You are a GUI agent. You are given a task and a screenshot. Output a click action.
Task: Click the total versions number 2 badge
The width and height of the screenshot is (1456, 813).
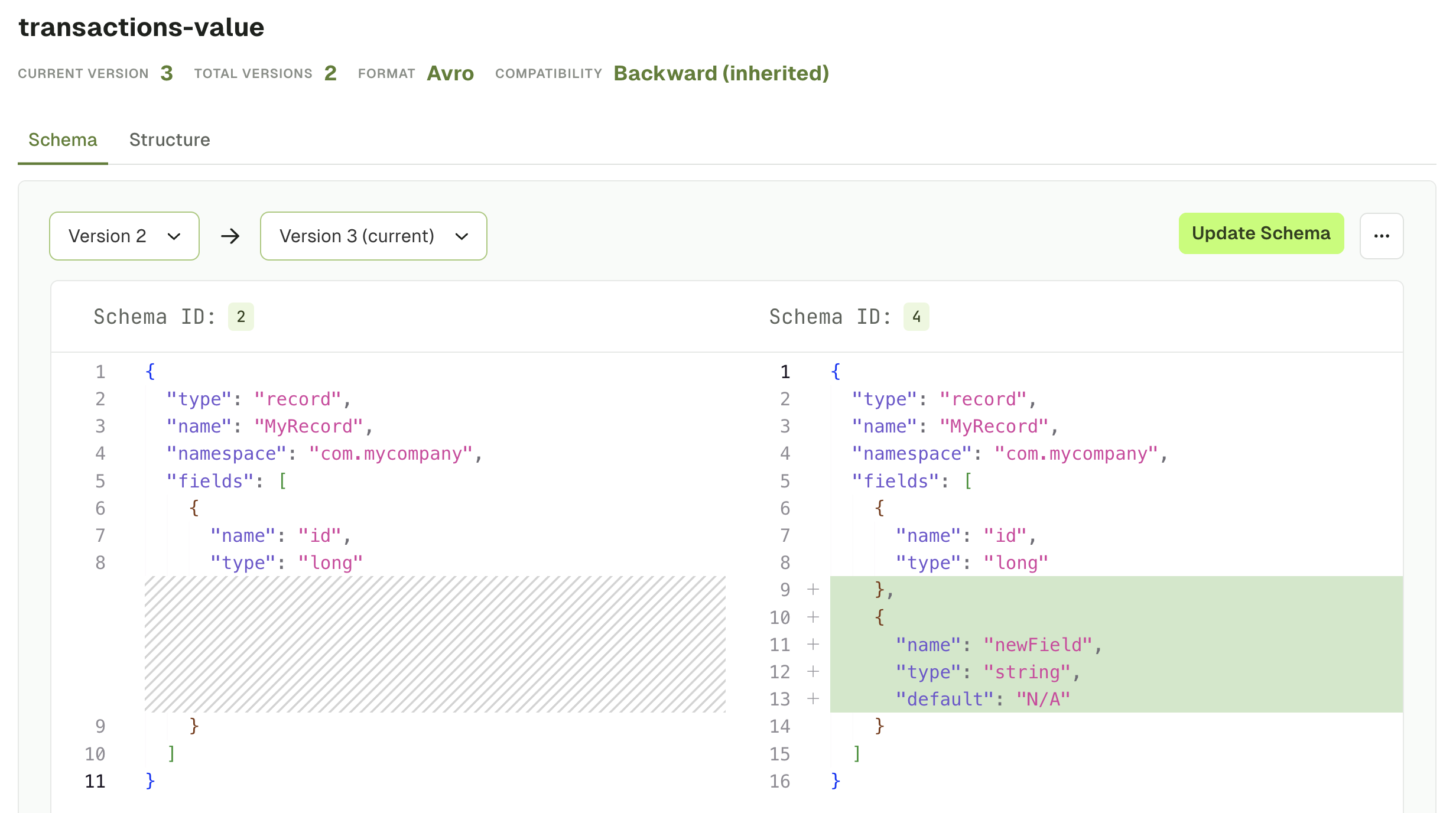331,73
